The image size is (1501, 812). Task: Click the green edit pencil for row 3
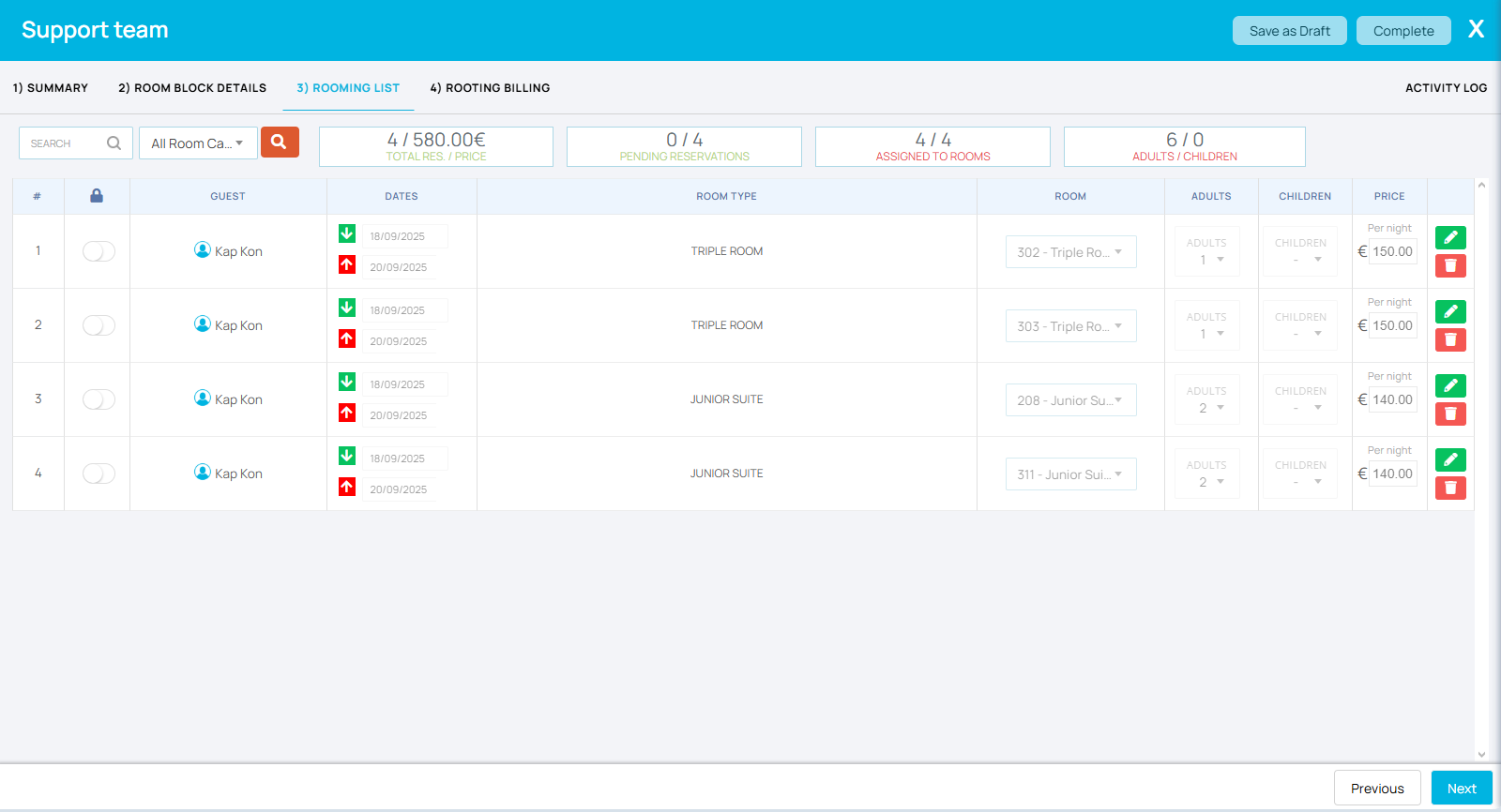tap(1449, 385)
